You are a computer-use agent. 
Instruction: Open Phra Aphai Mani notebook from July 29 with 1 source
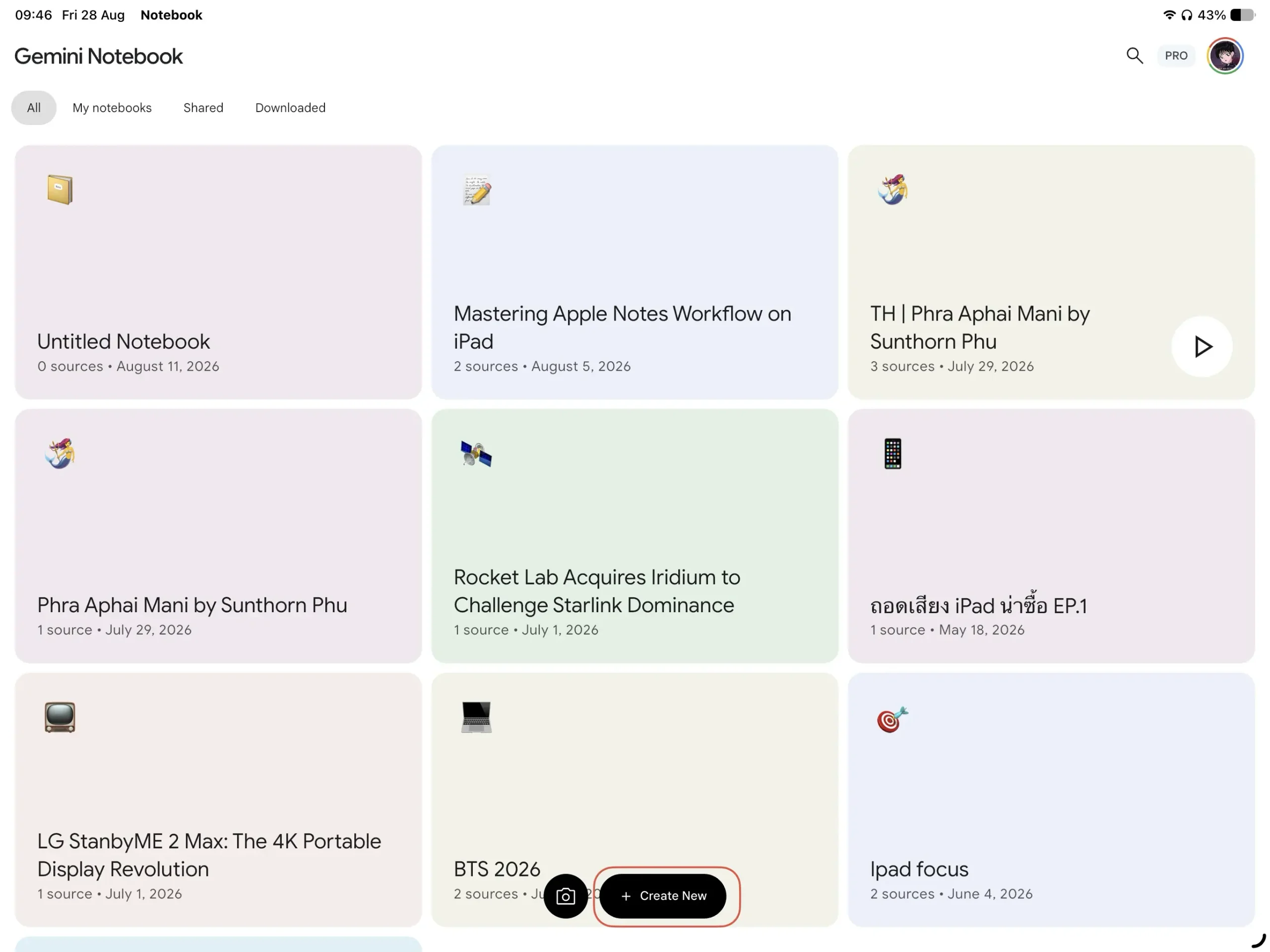pyautogui.click(x=192, y=605)
